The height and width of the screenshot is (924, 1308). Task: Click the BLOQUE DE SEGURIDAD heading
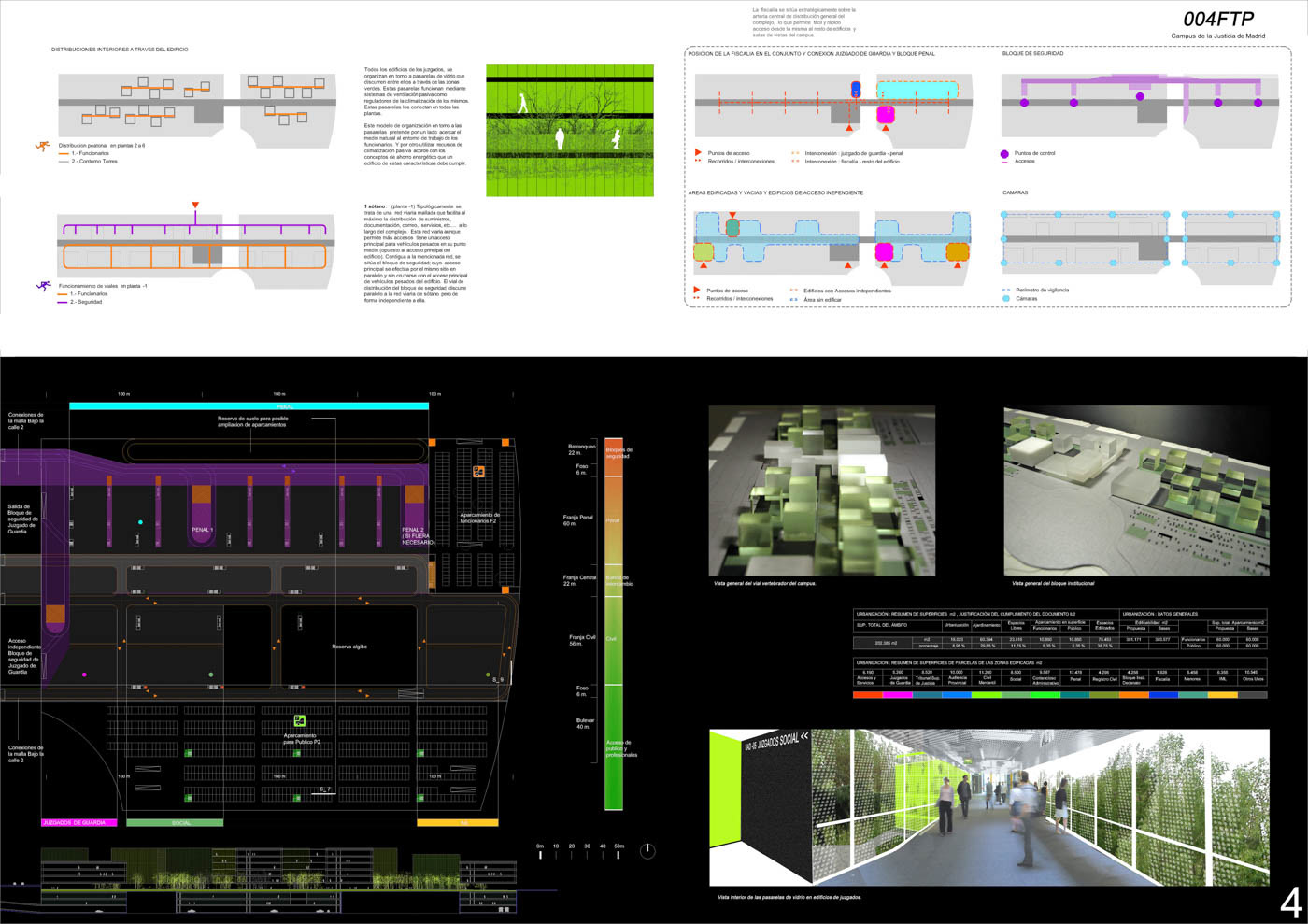tap(1032, 53)
